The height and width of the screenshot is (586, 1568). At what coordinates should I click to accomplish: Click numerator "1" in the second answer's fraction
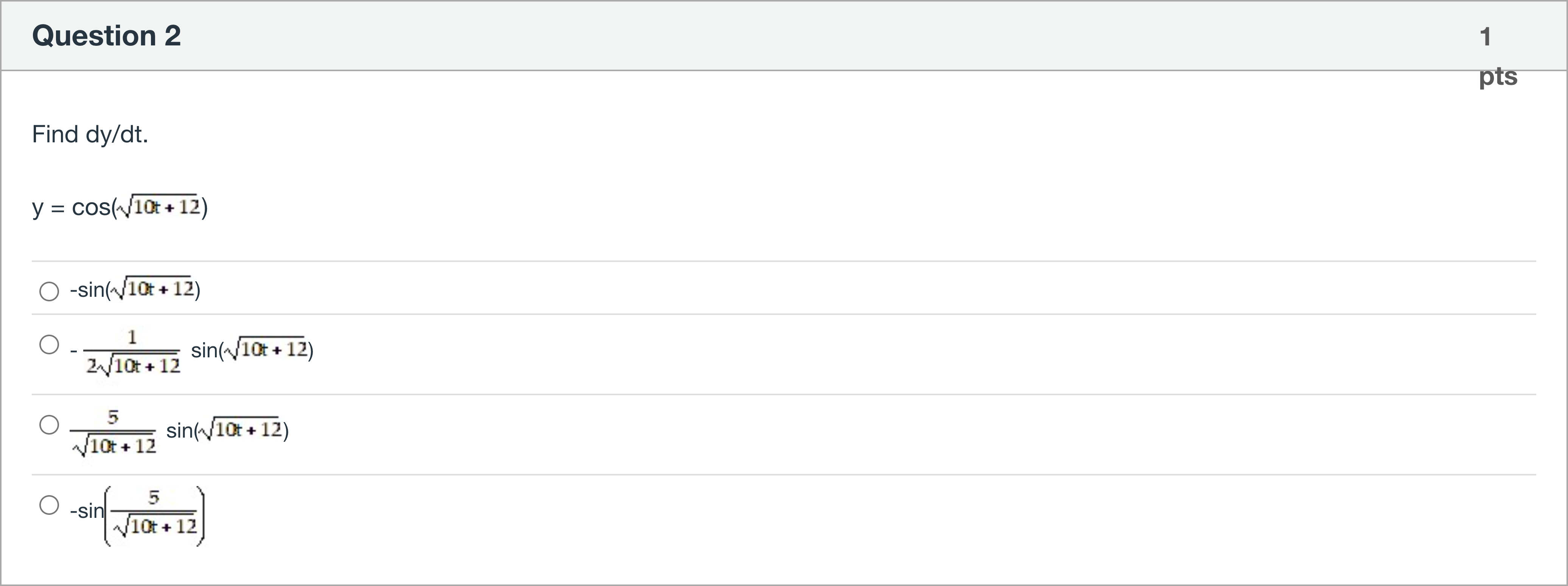coord(132,337)
